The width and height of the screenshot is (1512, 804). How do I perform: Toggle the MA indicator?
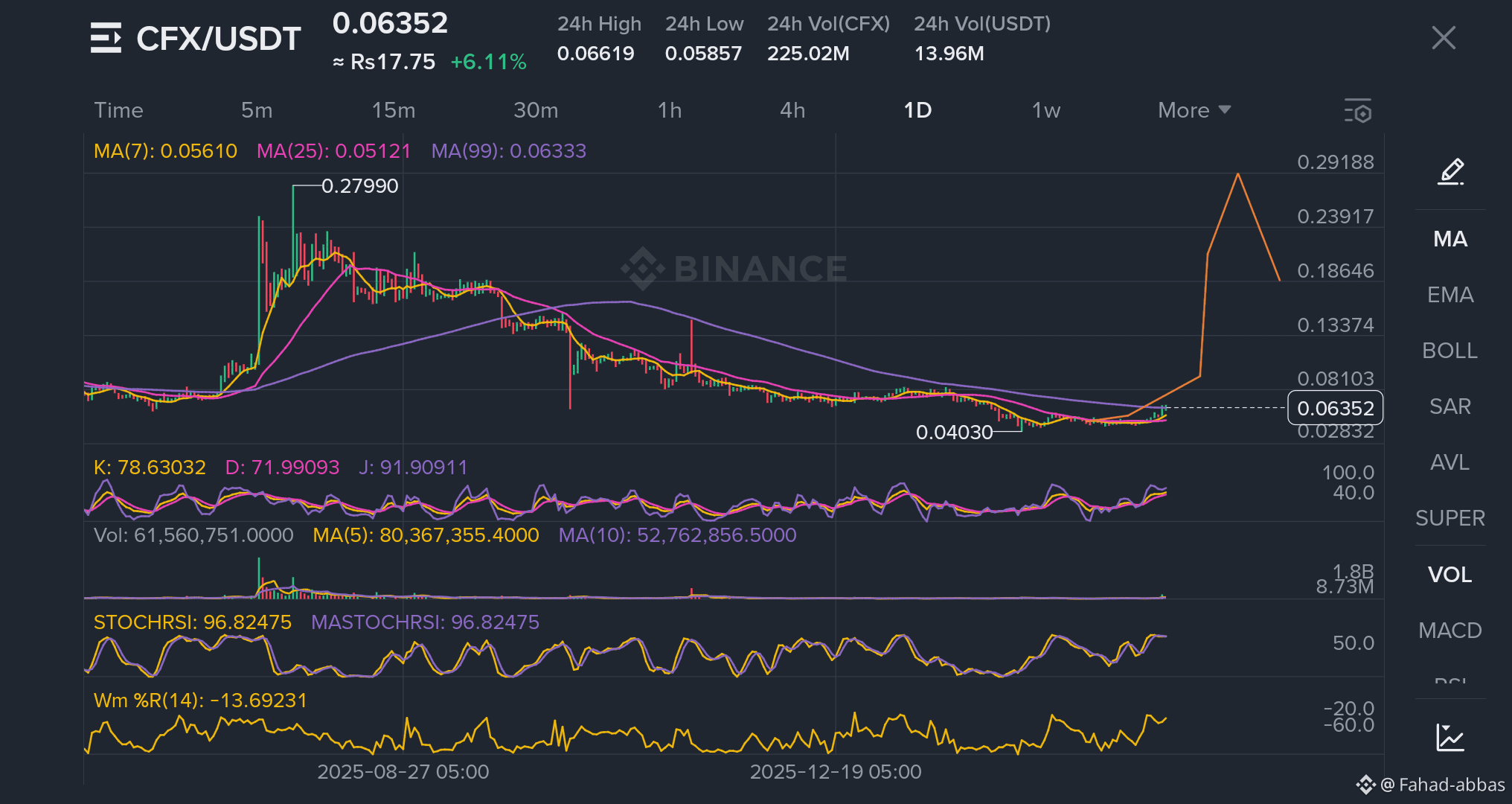tap(1450, 239)
